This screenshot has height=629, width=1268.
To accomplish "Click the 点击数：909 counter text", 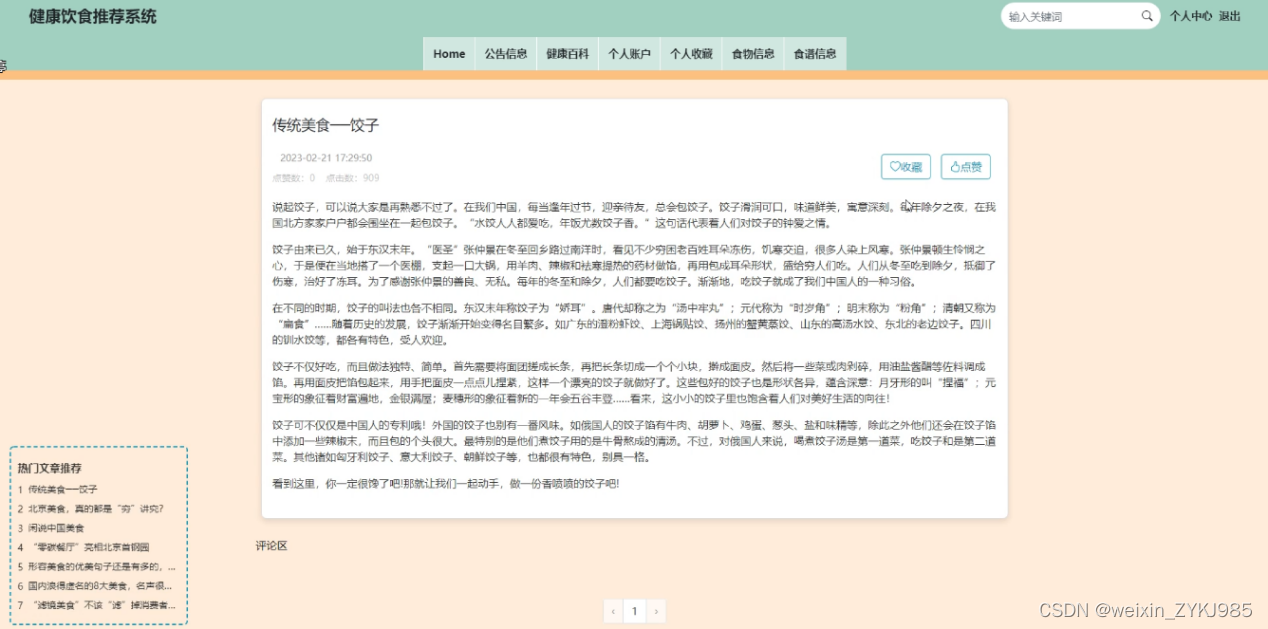I will (x=353, y=178).
